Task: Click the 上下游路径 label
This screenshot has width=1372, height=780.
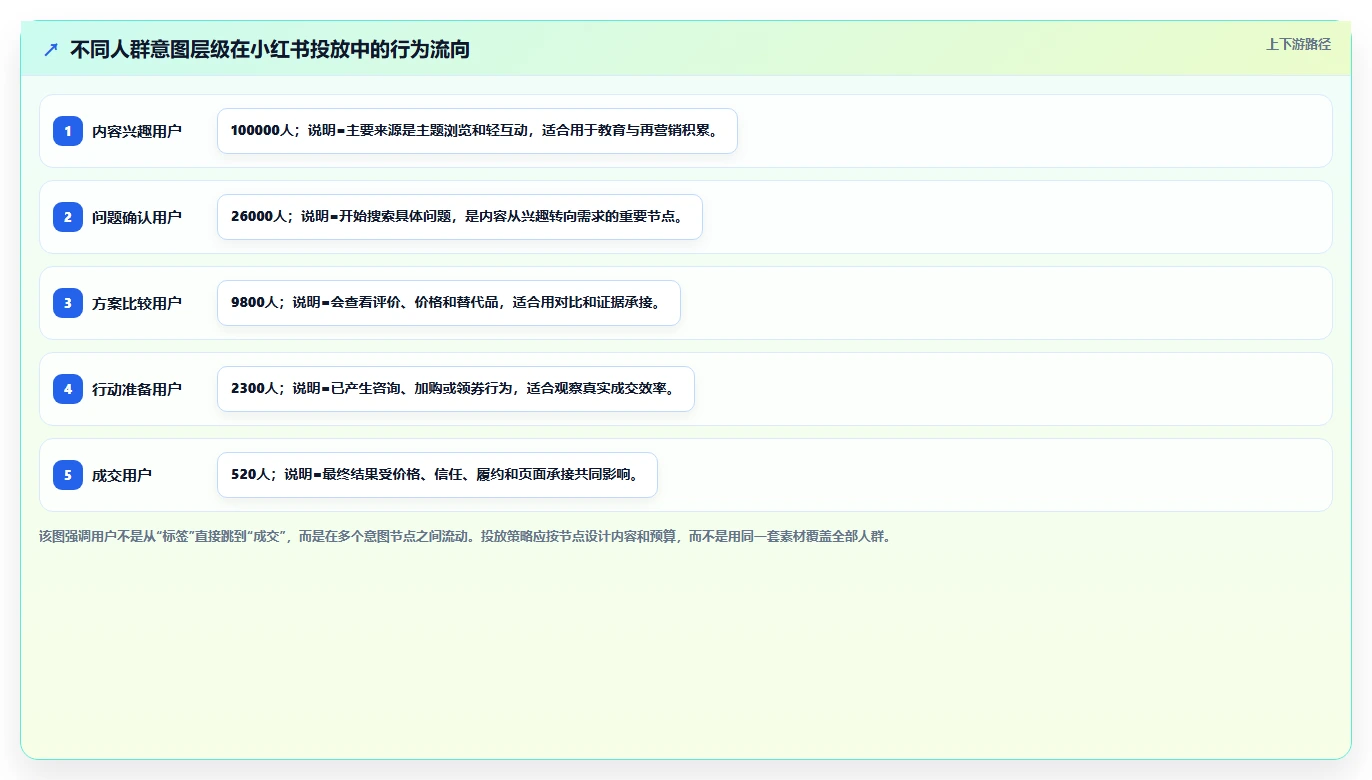Action: (x=1298, y=44)
